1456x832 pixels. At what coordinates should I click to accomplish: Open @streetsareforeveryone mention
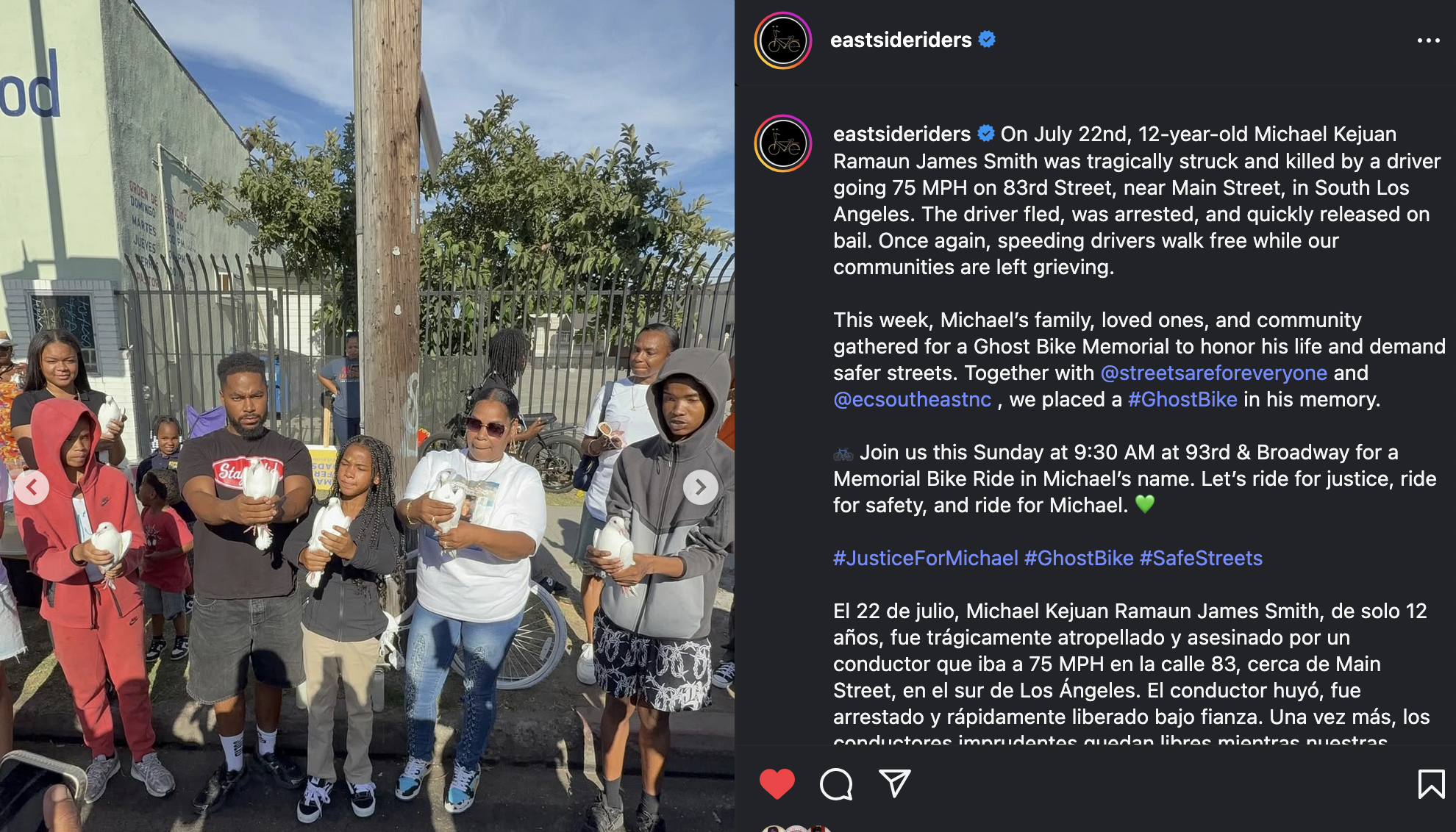pos(1213,373)
